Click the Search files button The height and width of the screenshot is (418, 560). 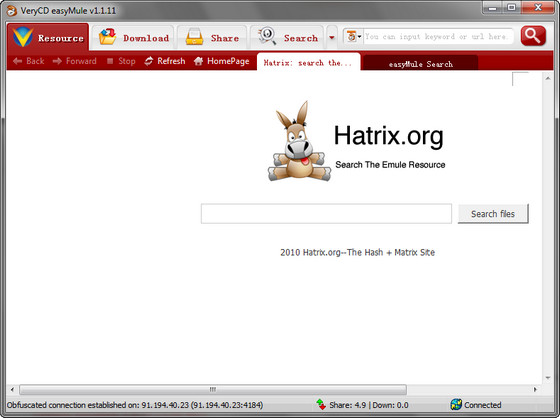click(493, 214)
